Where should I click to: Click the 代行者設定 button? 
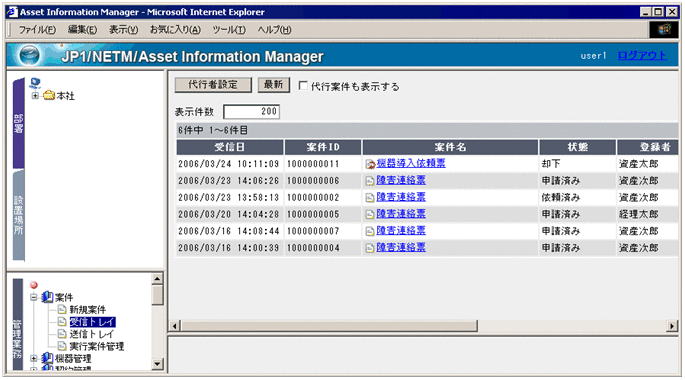click(213, 85)
